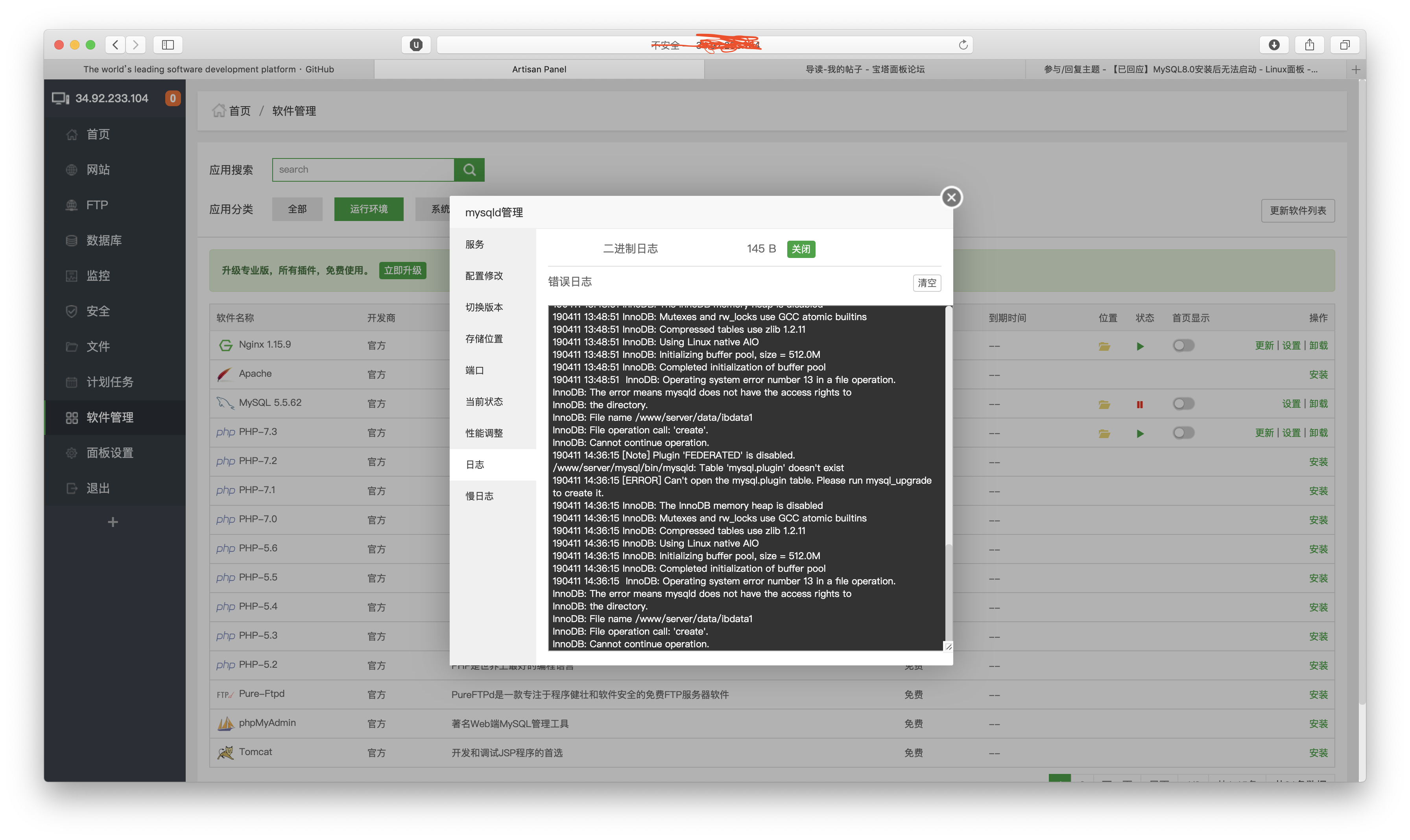
Task: Select 存储位置 tab in mysqld dialog
Action: [493, 339]
